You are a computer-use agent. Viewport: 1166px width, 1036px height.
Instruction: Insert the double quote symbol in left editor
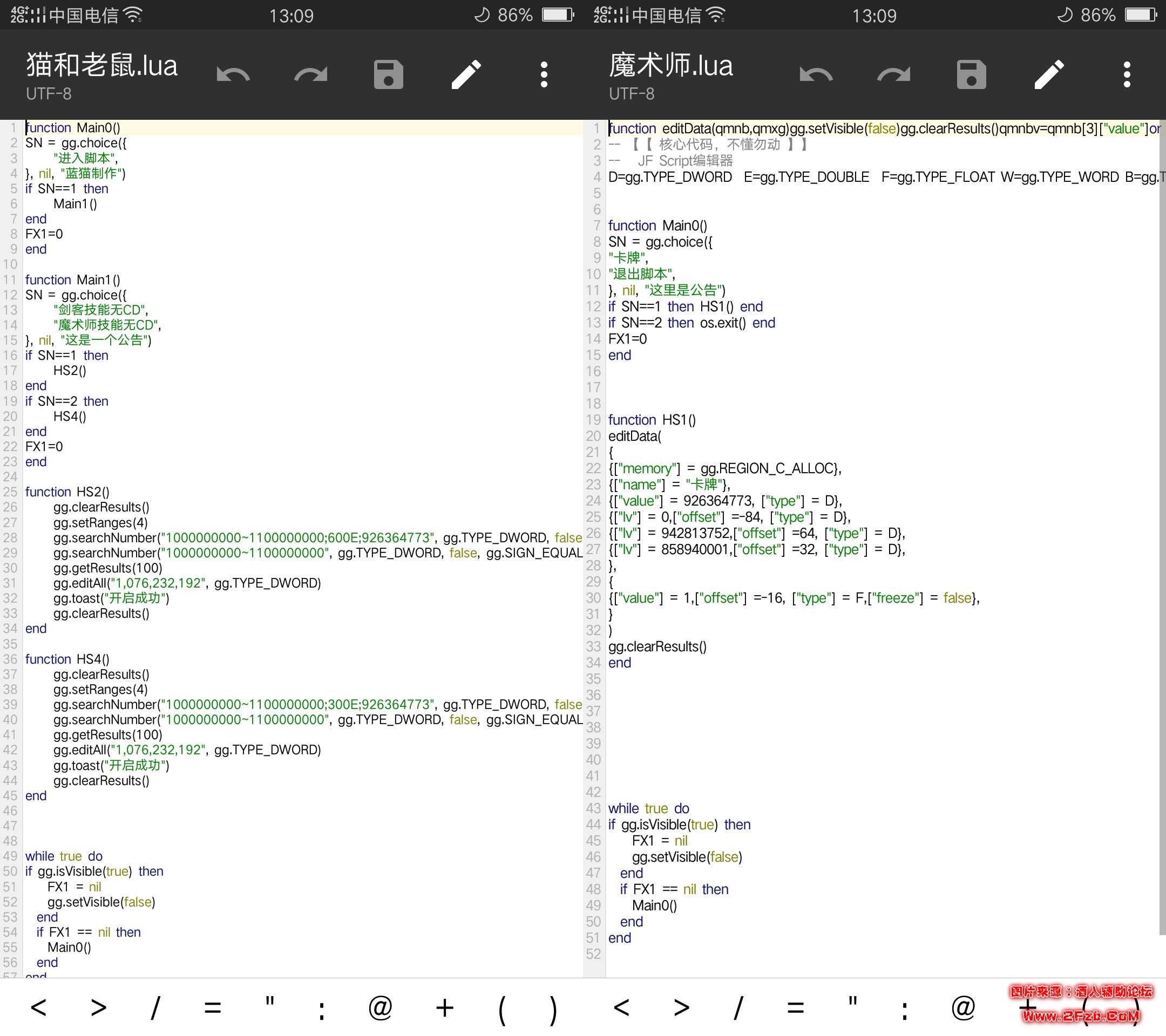coord(270,1000)
